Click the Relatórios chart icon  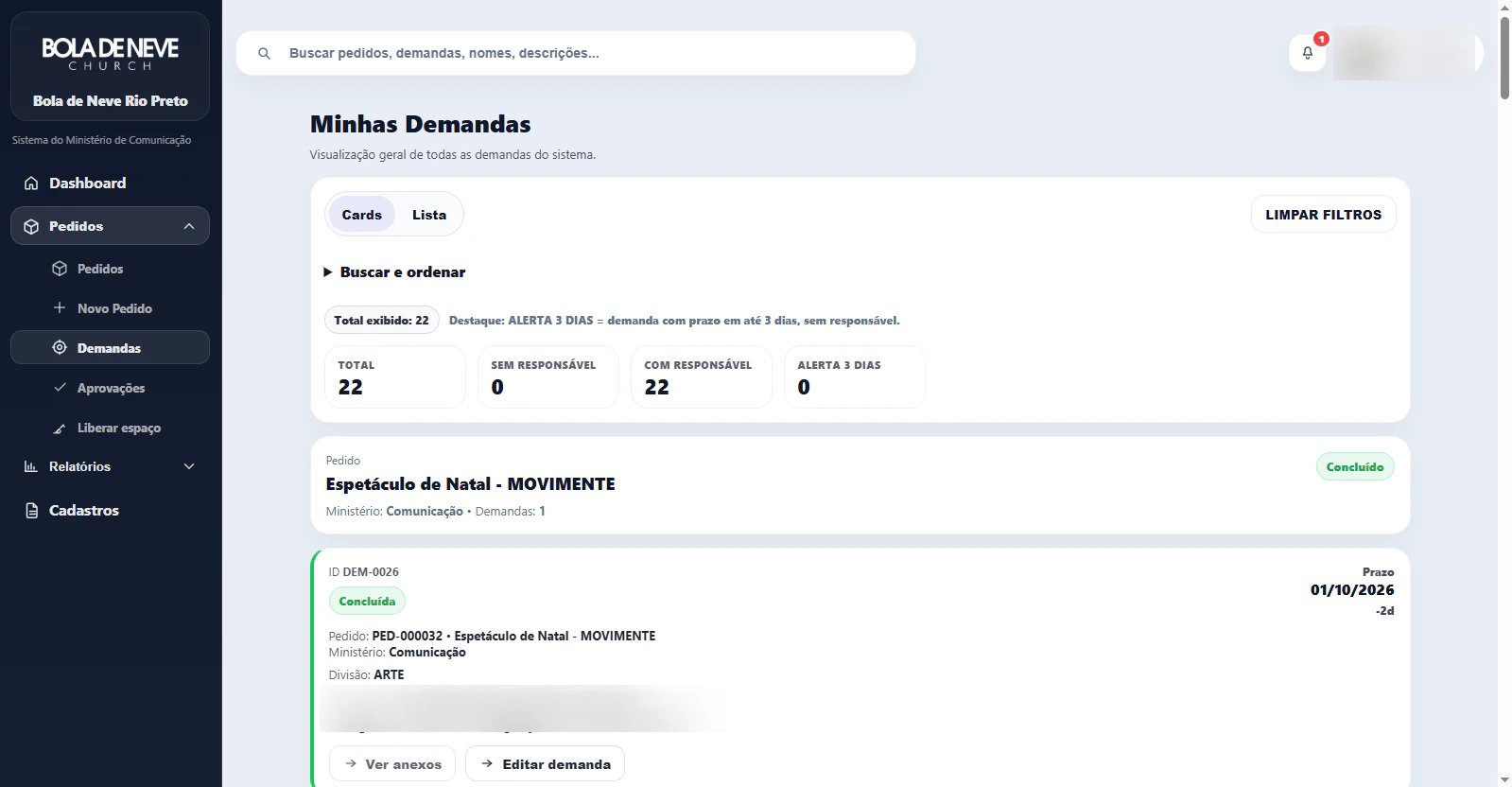coord(31,467)
